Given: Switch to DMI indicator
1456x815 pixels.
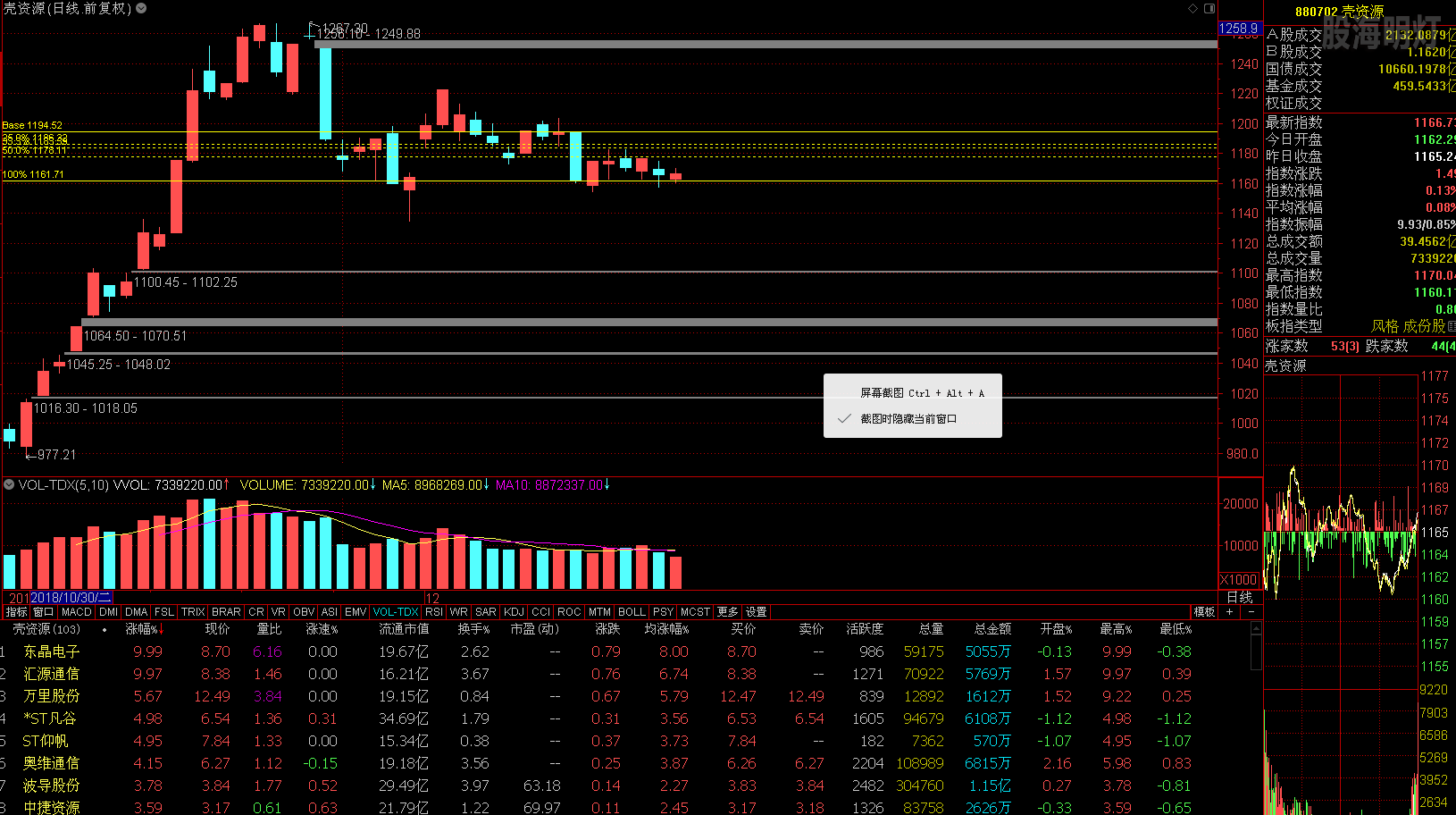Looking at the screenshot, I should (x=109, y=612).
